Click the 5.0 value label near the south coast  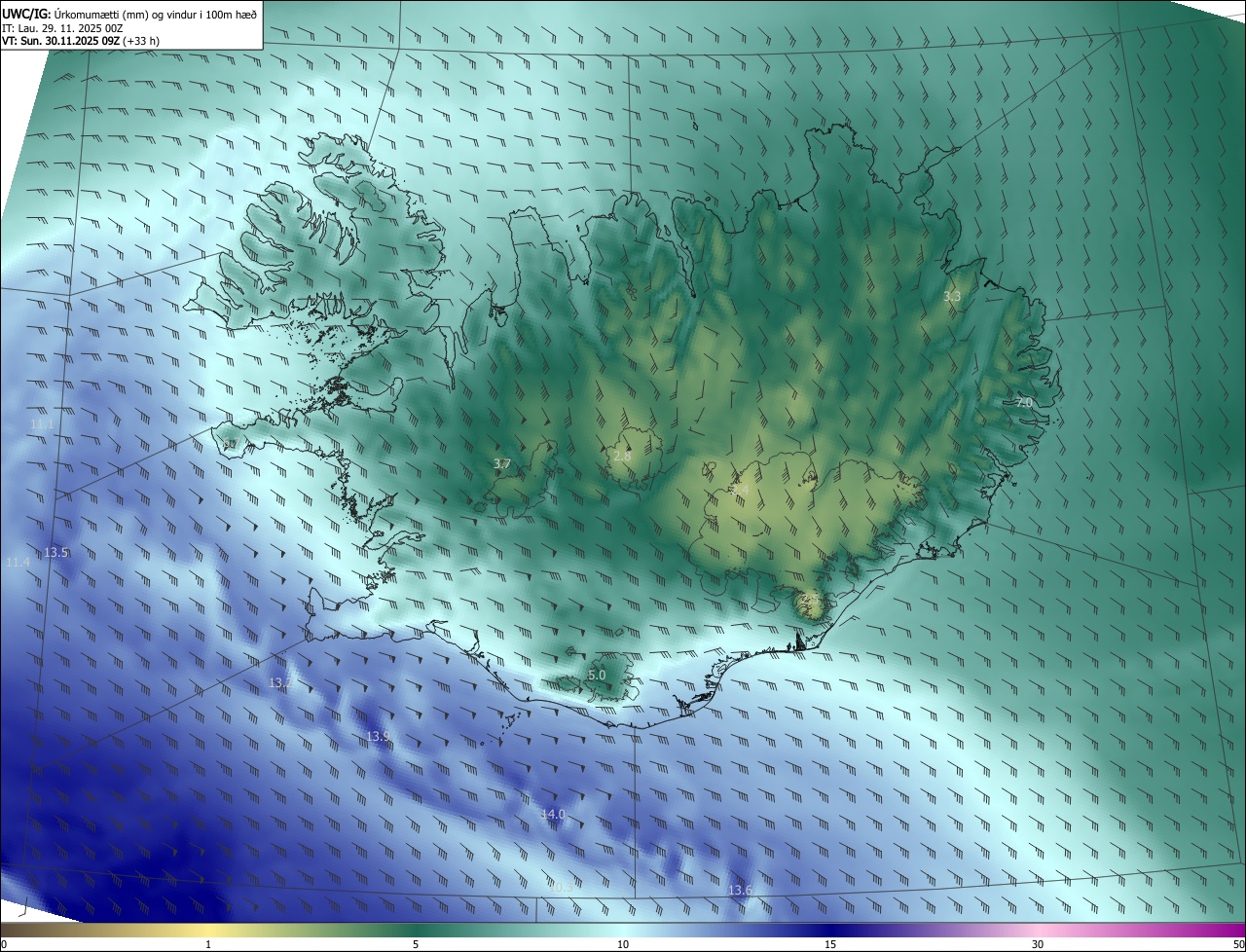coord(598,675)
